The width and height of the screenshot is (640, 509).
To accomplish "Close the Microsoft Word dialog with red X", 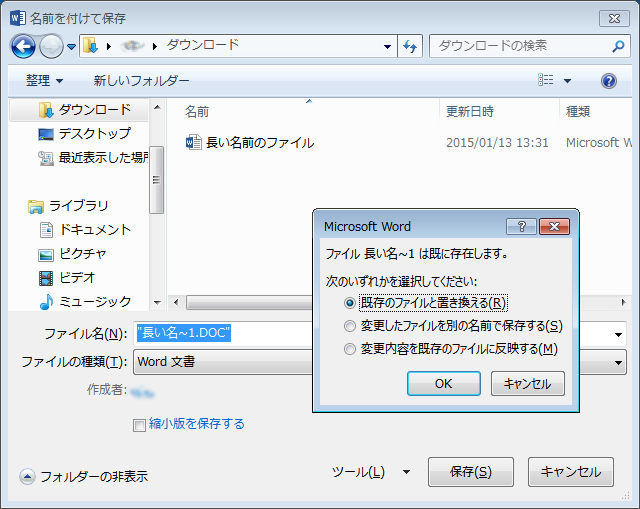I will click(554, 227).
